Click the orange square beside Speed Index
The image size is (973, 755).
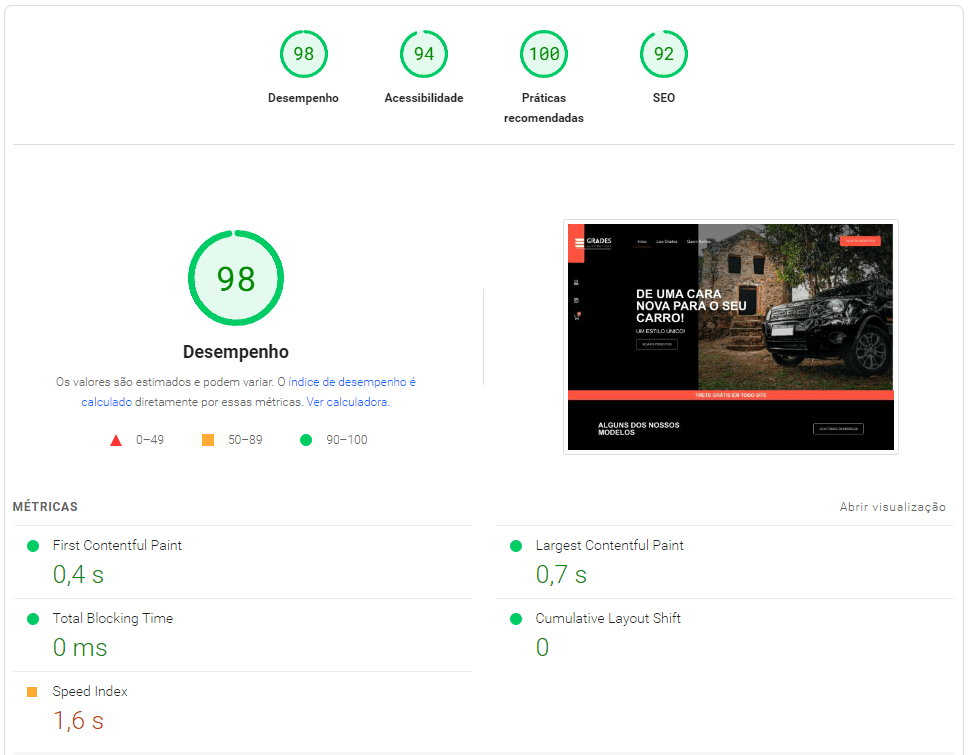(x=32, y=692)
